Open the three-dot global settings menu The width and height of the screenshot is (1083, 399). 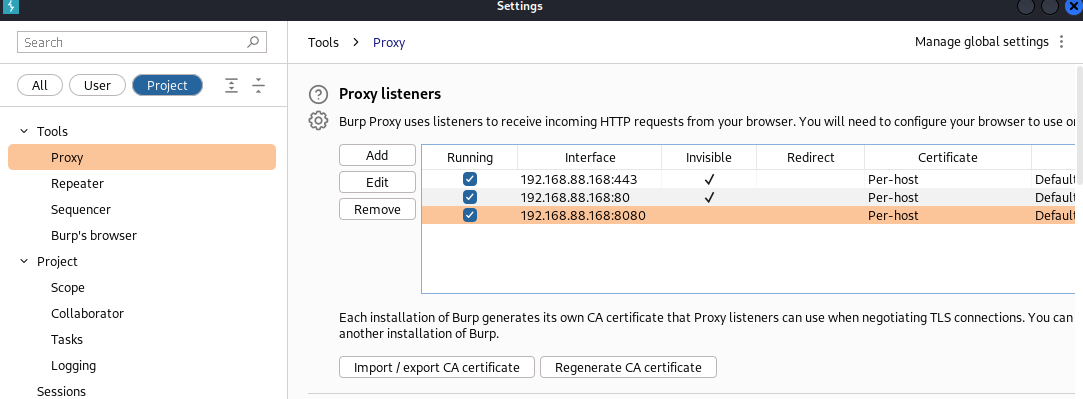1062,42
